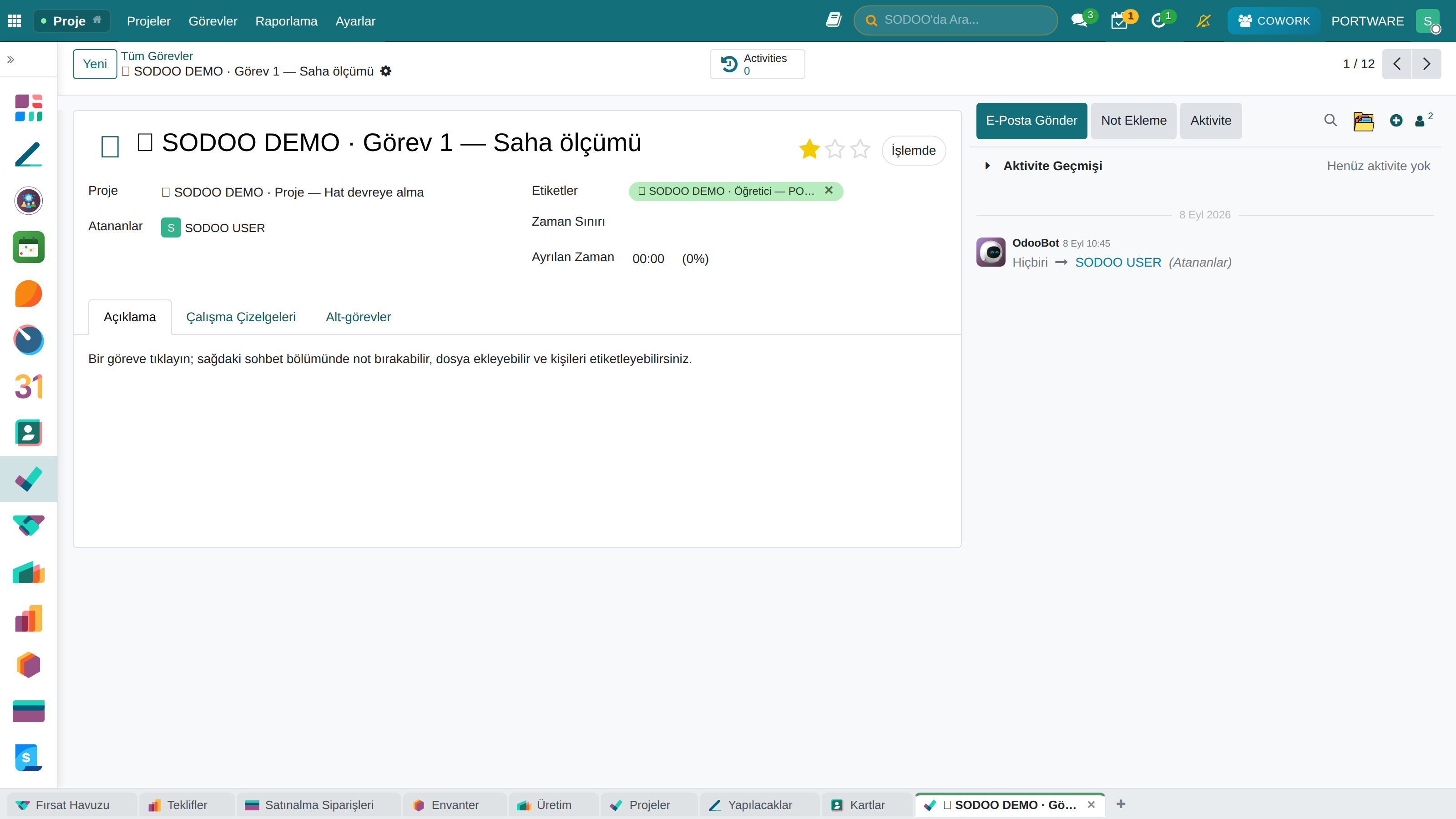Switch to the Çalışma Çizelgeleri tab
The image size is (1456, 819).
(241, 317)
